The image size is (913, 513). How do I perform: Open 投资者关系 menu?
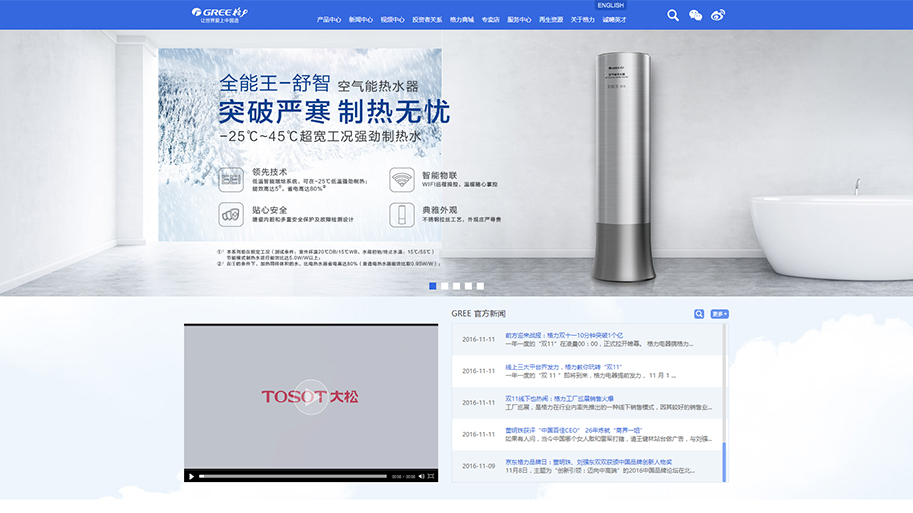pos(427,20)
